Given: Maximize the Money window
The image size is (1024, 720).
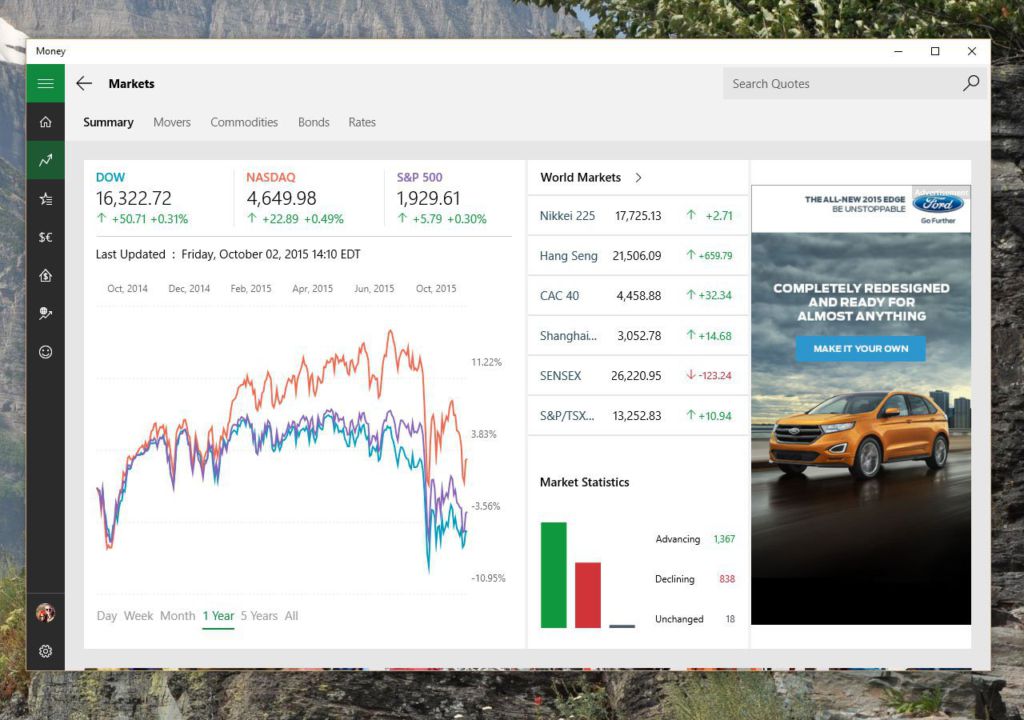Looking at the screenshot, I should (x=935, y=51).
